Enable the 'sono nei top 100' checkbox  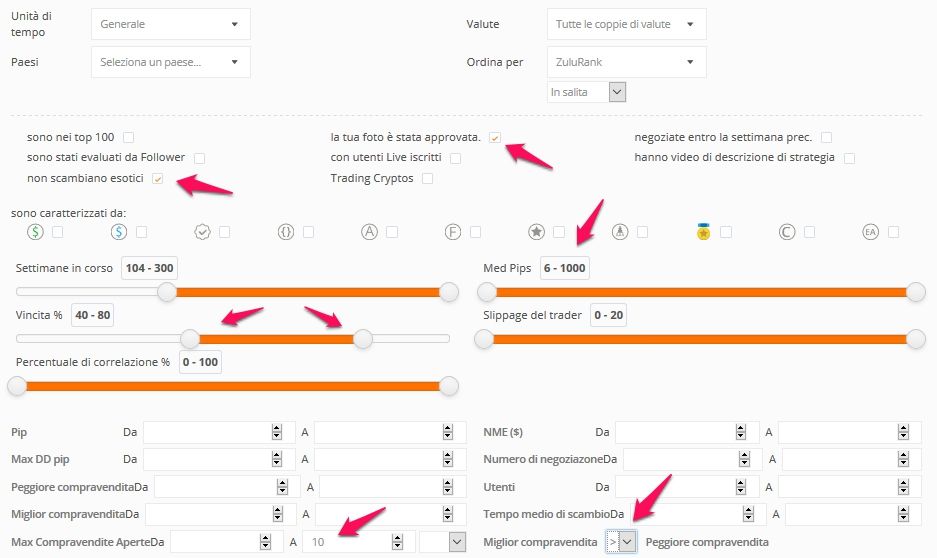pyautogui.click(x=128, y=137)
